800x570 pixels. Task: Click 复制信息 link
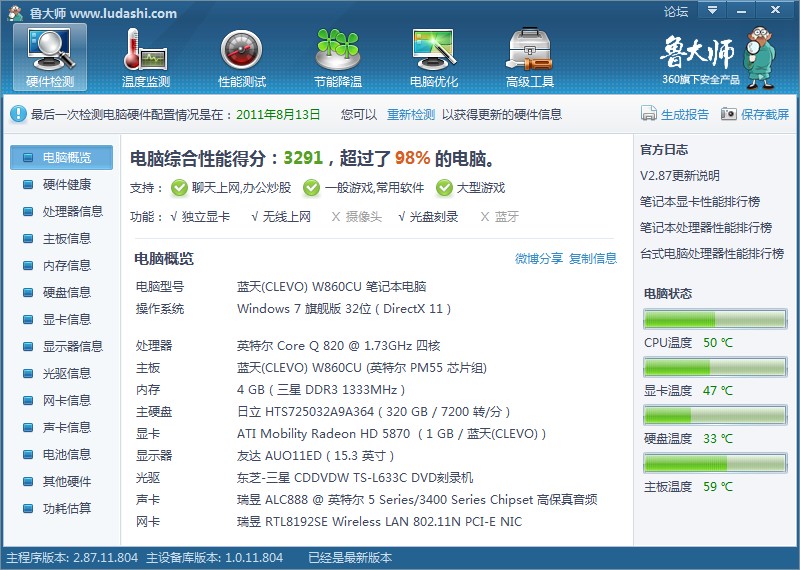593,259
